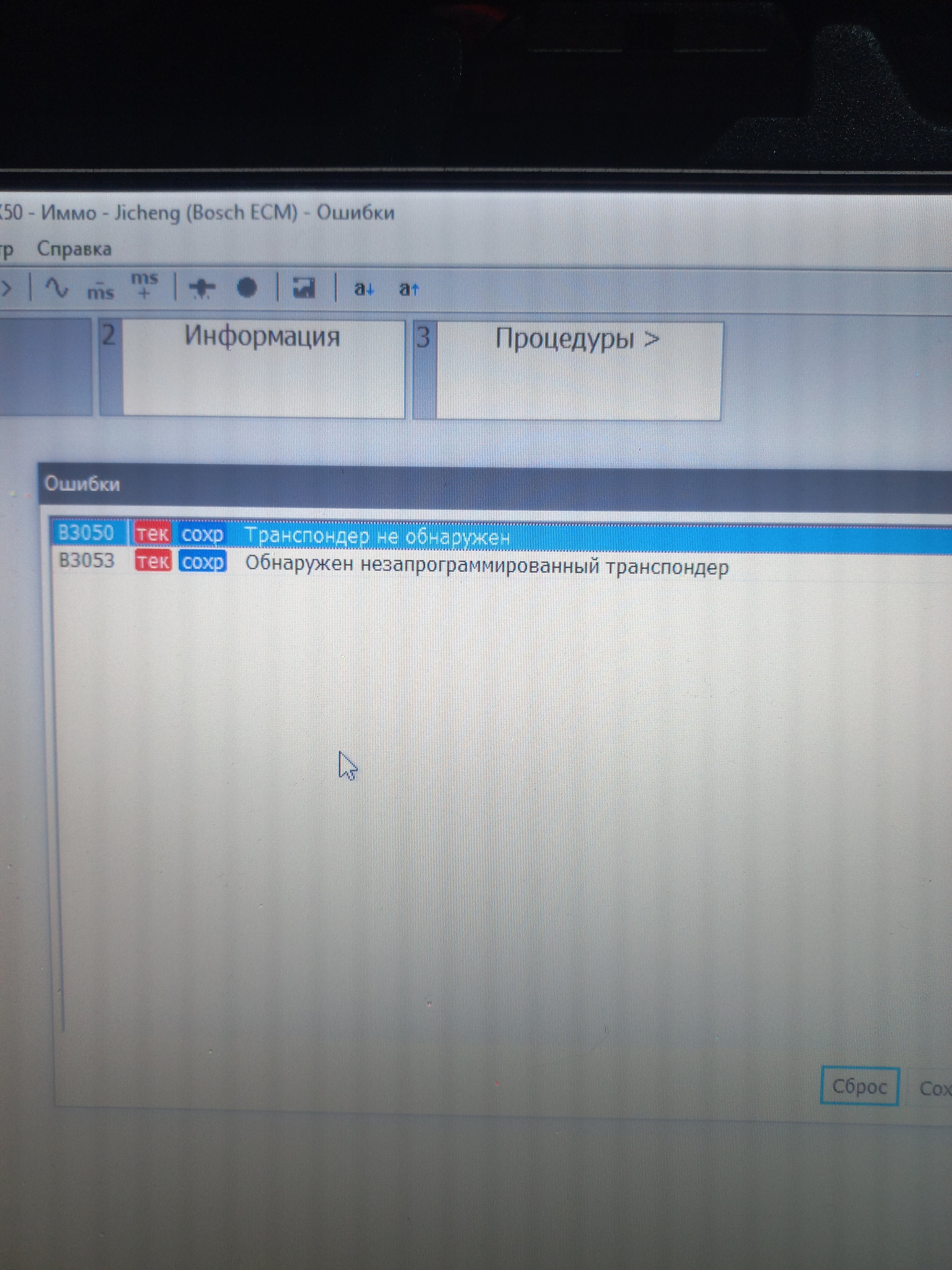This screenshot has width=952, height=1270.
Task: Click the round record button icon
Action: click(x=247, y=288)
